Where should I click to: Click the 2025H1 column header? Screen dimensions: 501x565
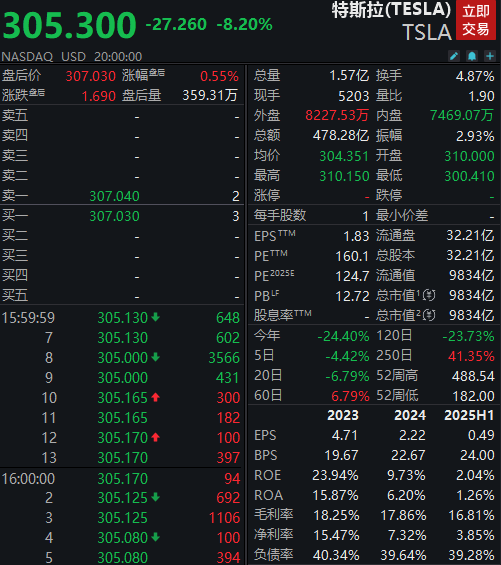pyautogui.click(x=469, y=415)
